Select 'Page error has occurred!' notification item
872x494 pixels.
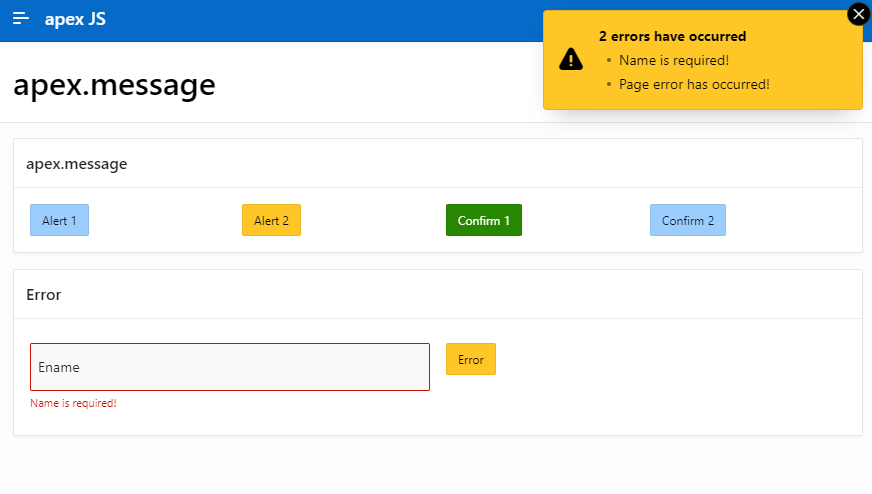(x=694, y=84)
